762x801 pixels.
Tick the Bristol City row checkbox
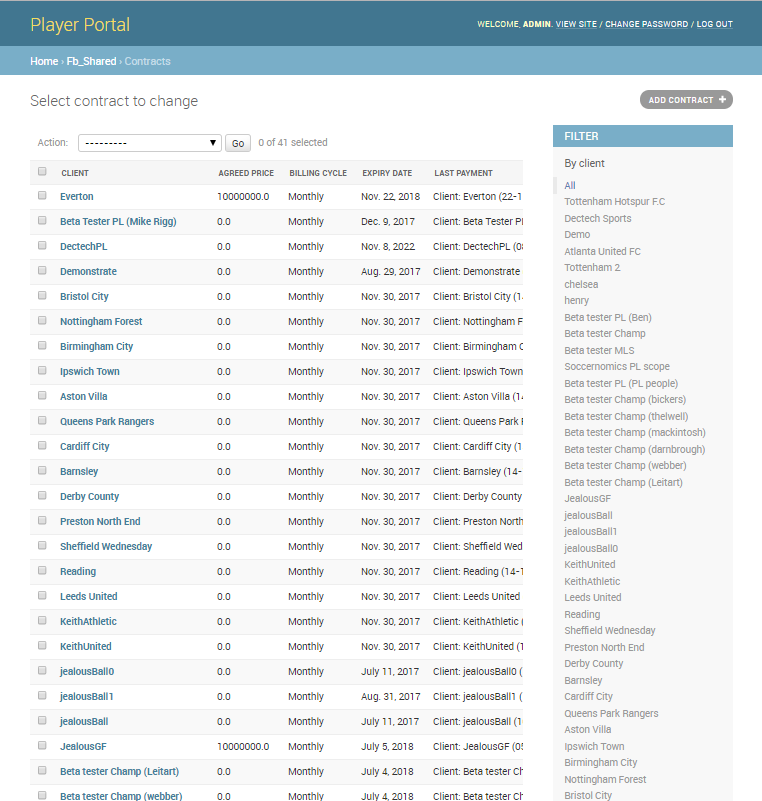coord(42,295)
